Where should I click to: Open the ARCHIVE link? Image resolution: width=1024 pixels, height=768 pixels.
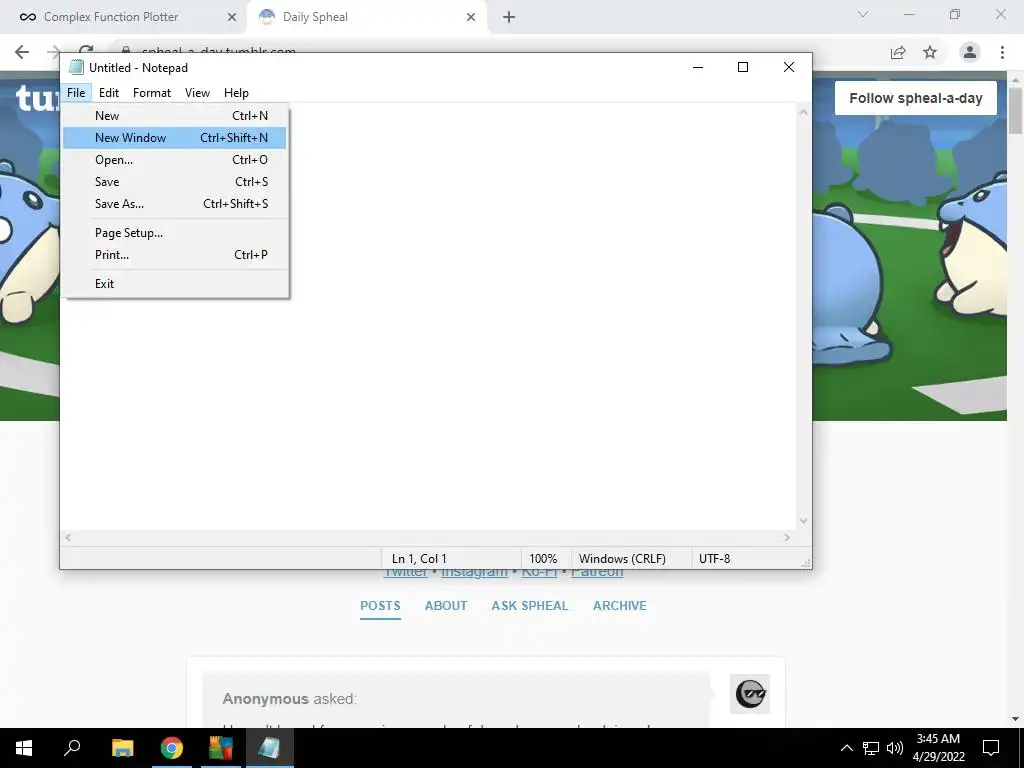coord(620,605)
